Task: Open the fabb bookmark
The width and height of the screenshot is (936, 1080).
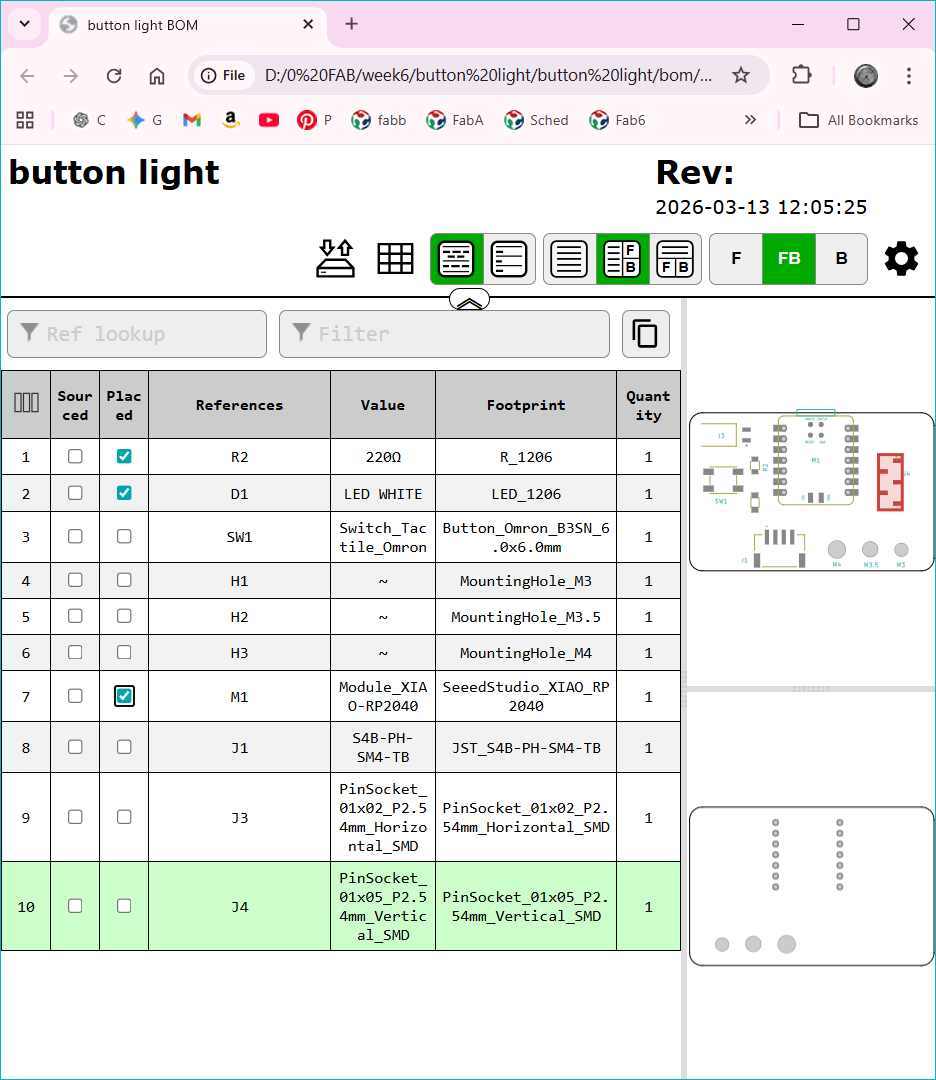Action: point(378,119)
